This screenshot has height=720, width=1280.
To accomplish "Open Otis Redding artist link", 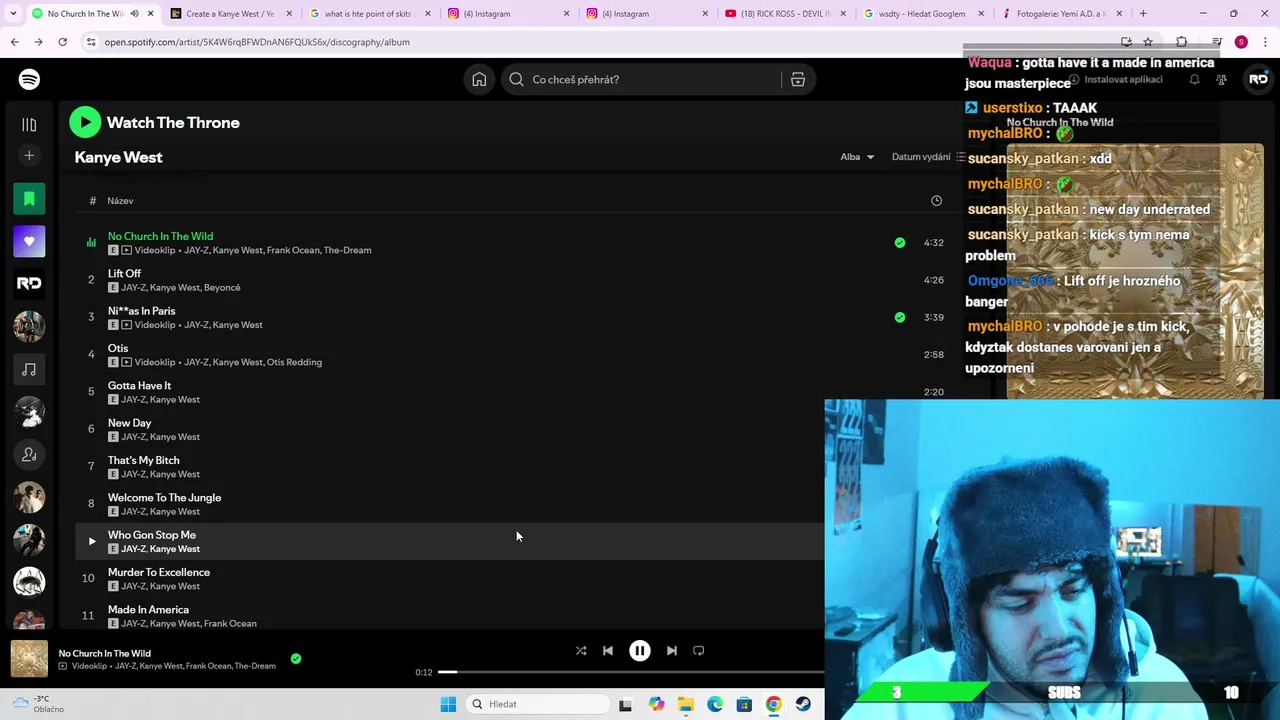I will (x=294, y=362).
